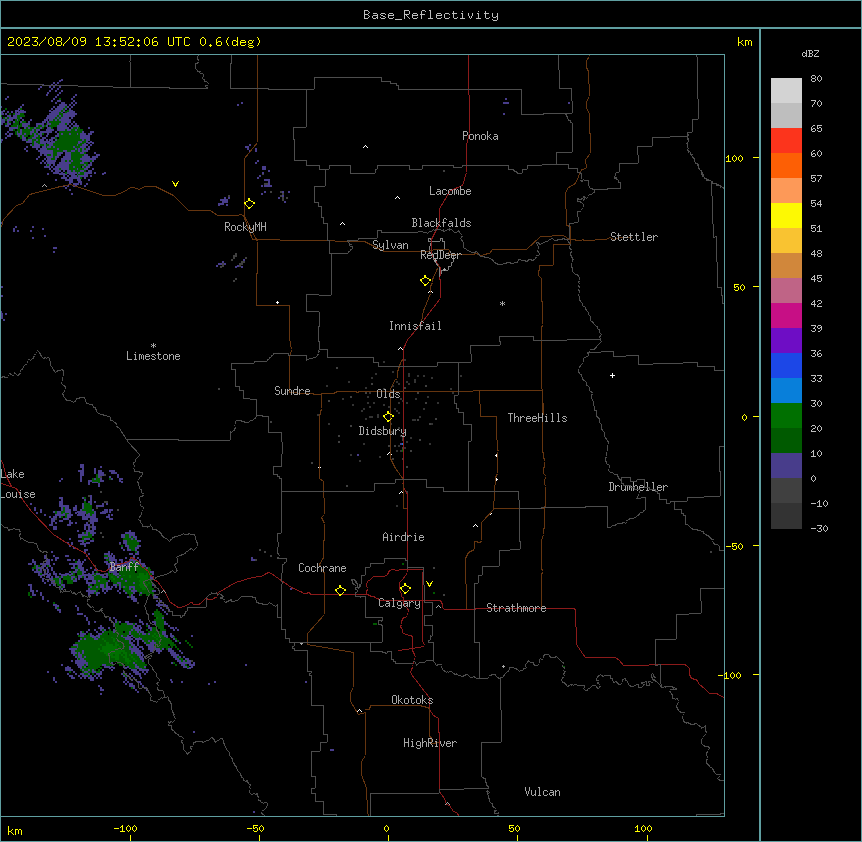
Task: Click the ThreeHills town label
Action: (537, 418)
